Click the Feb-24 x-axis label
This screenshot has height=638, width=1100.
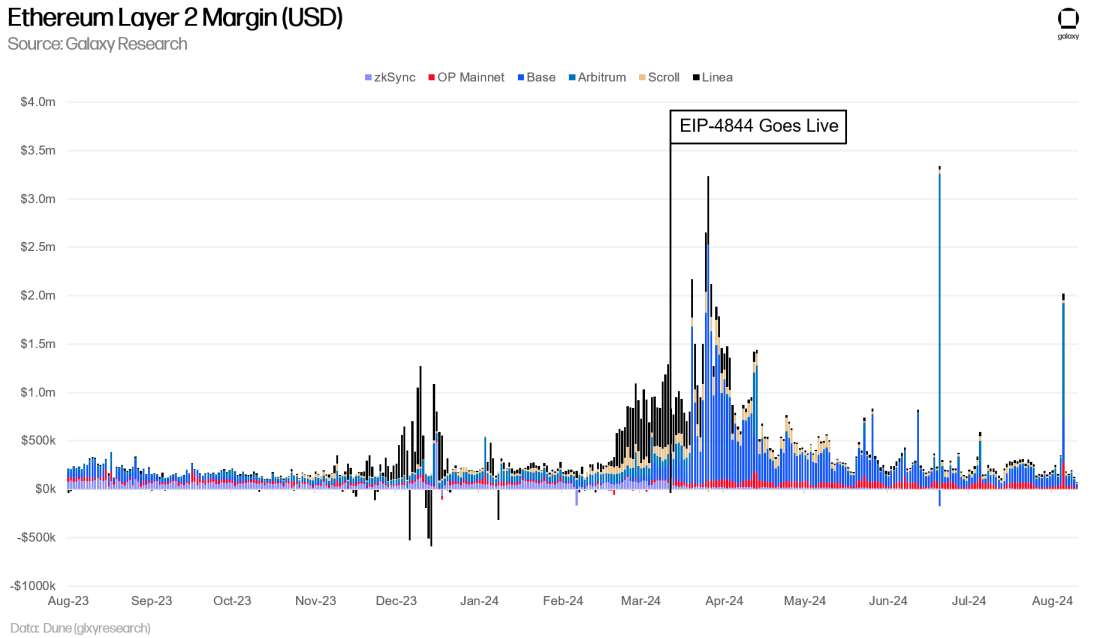(563, 601)
